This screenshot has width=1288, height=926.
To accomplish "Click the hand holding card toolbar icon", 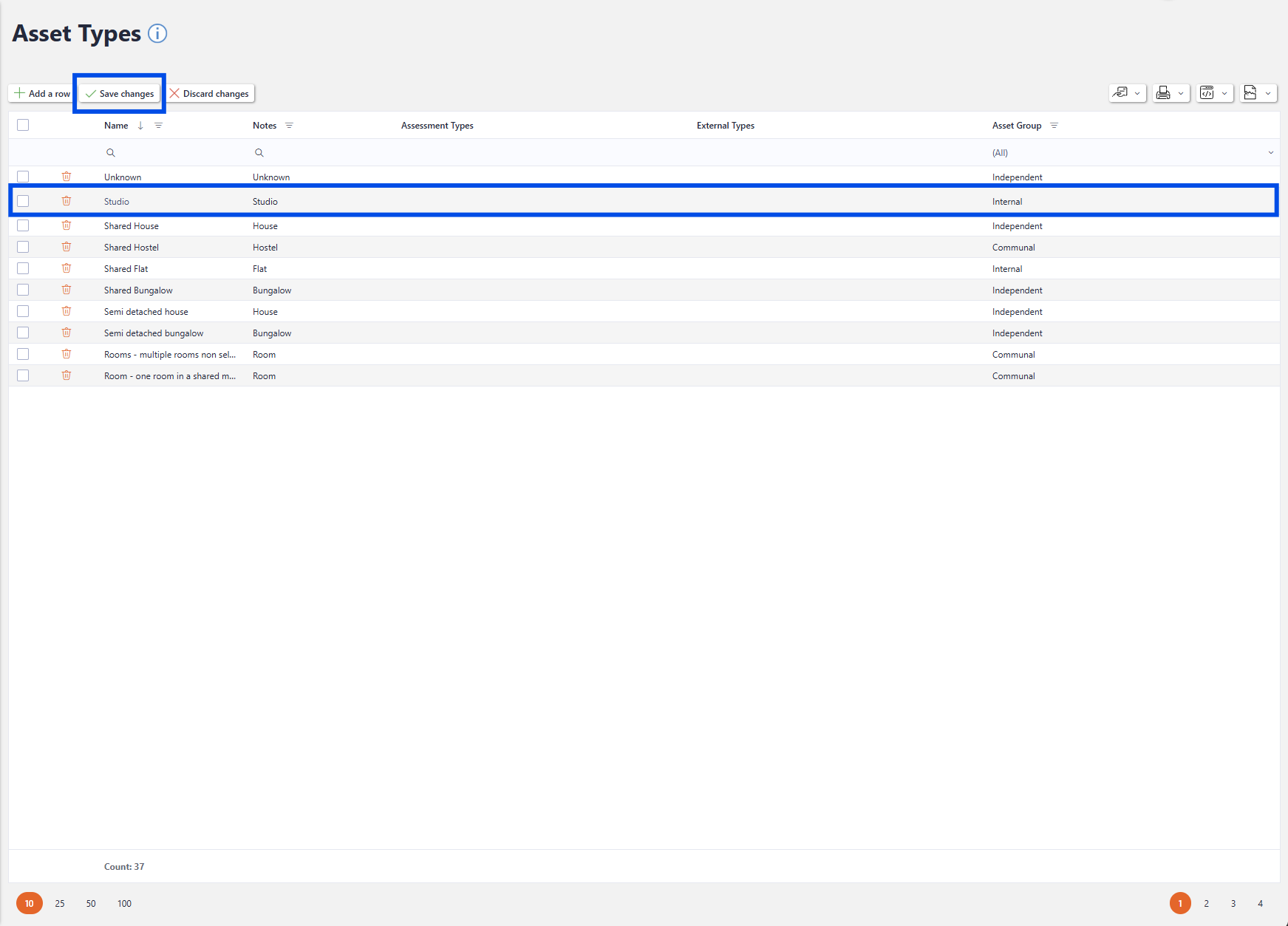I will (1120, 93).
